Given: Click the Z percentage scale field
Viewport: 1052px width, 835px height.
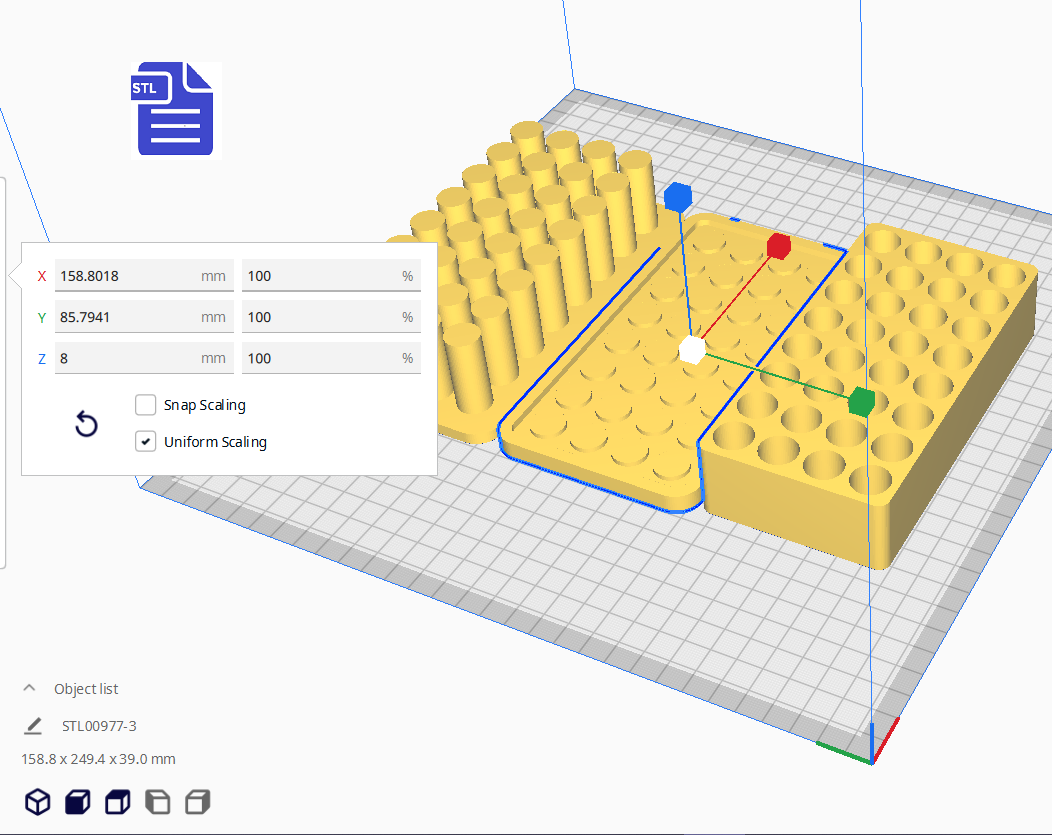Looking at the screenshot, I should click(320, 358).
